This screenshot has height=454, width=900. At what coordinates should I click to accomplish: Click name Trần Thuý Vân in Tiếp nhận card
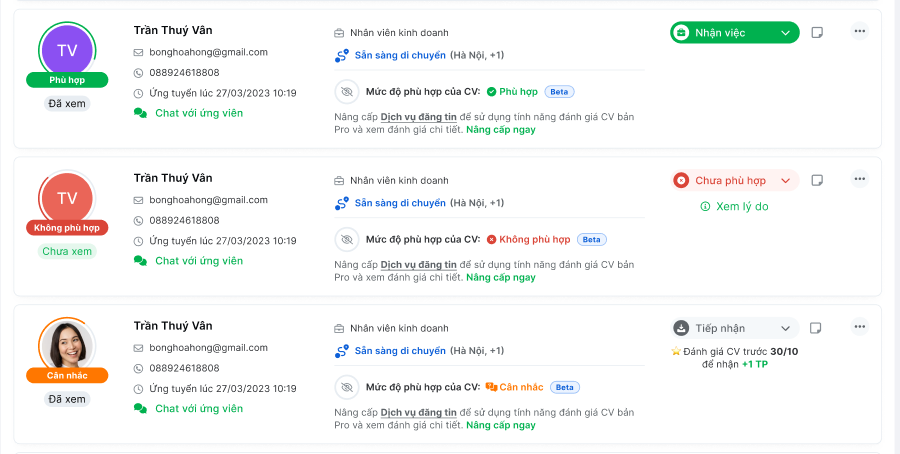click(x=173, y=326)
